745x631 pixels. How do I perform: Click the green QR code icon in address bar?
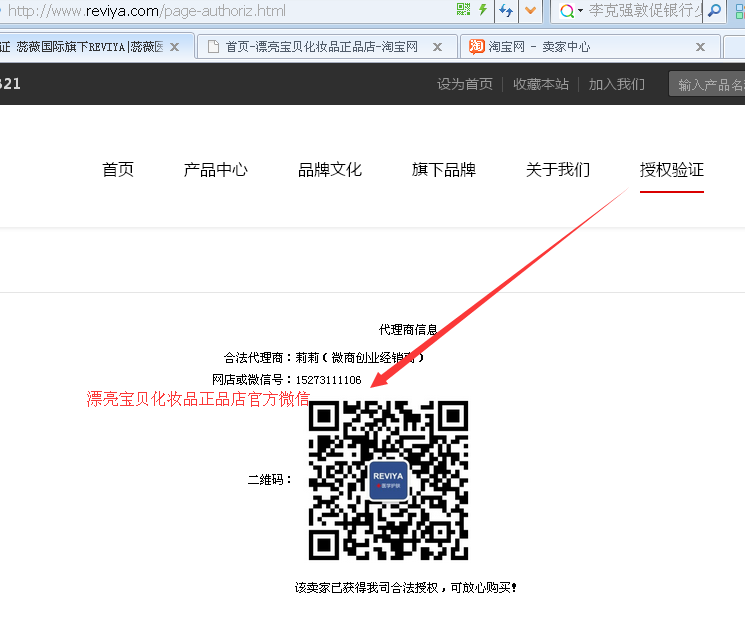(463, 11)
